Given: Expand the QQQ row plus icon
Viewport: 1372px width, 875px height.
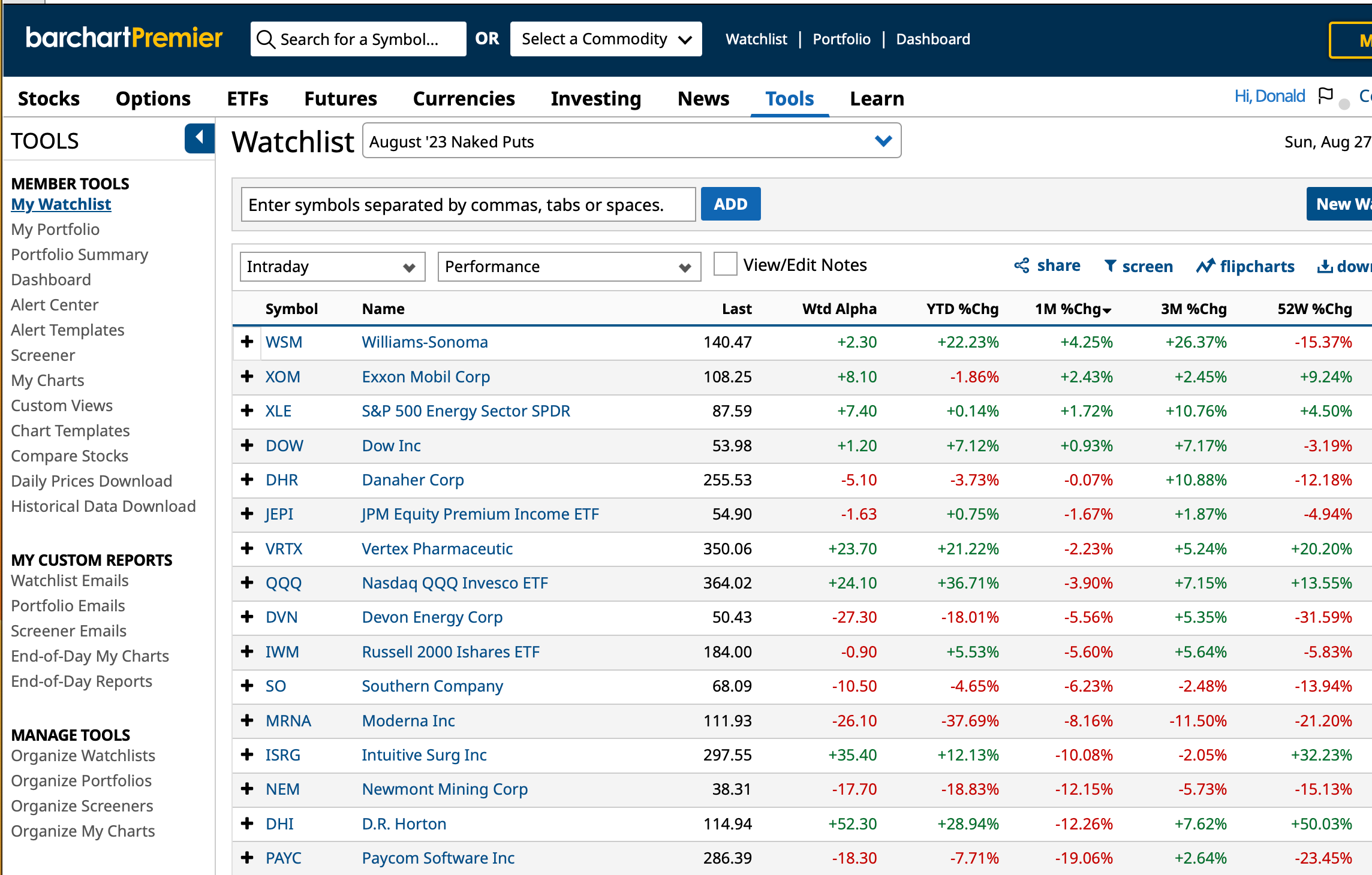Looking at the screenshot, I should (x=247, y=583).
